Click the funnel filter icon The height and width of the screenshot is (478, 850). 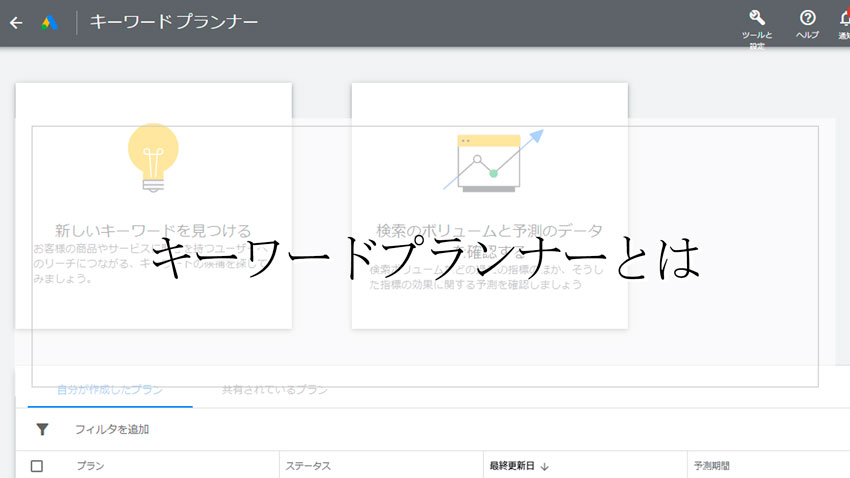coord(42,430)
